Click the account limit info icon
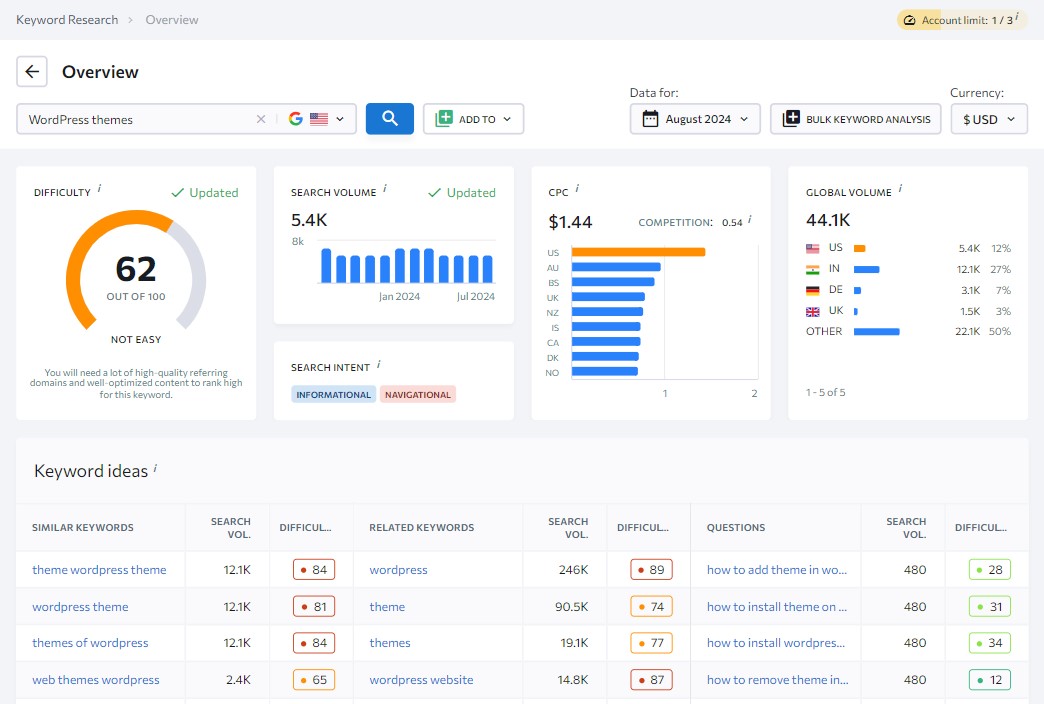The width and height of the screenshot is (1044, 704). 1017,17
